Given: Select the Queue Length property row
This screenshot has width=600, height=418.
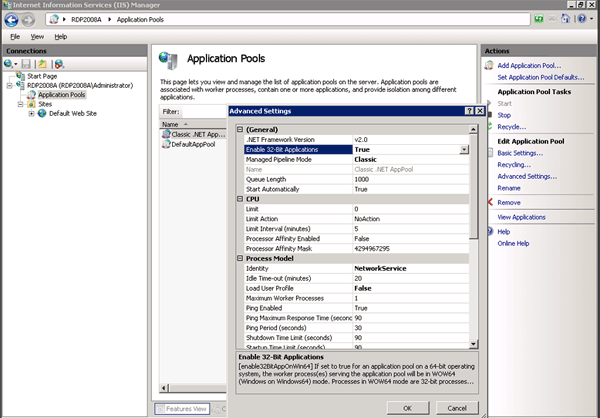Looking at the screenshot, I should click(x=356, y=179).
